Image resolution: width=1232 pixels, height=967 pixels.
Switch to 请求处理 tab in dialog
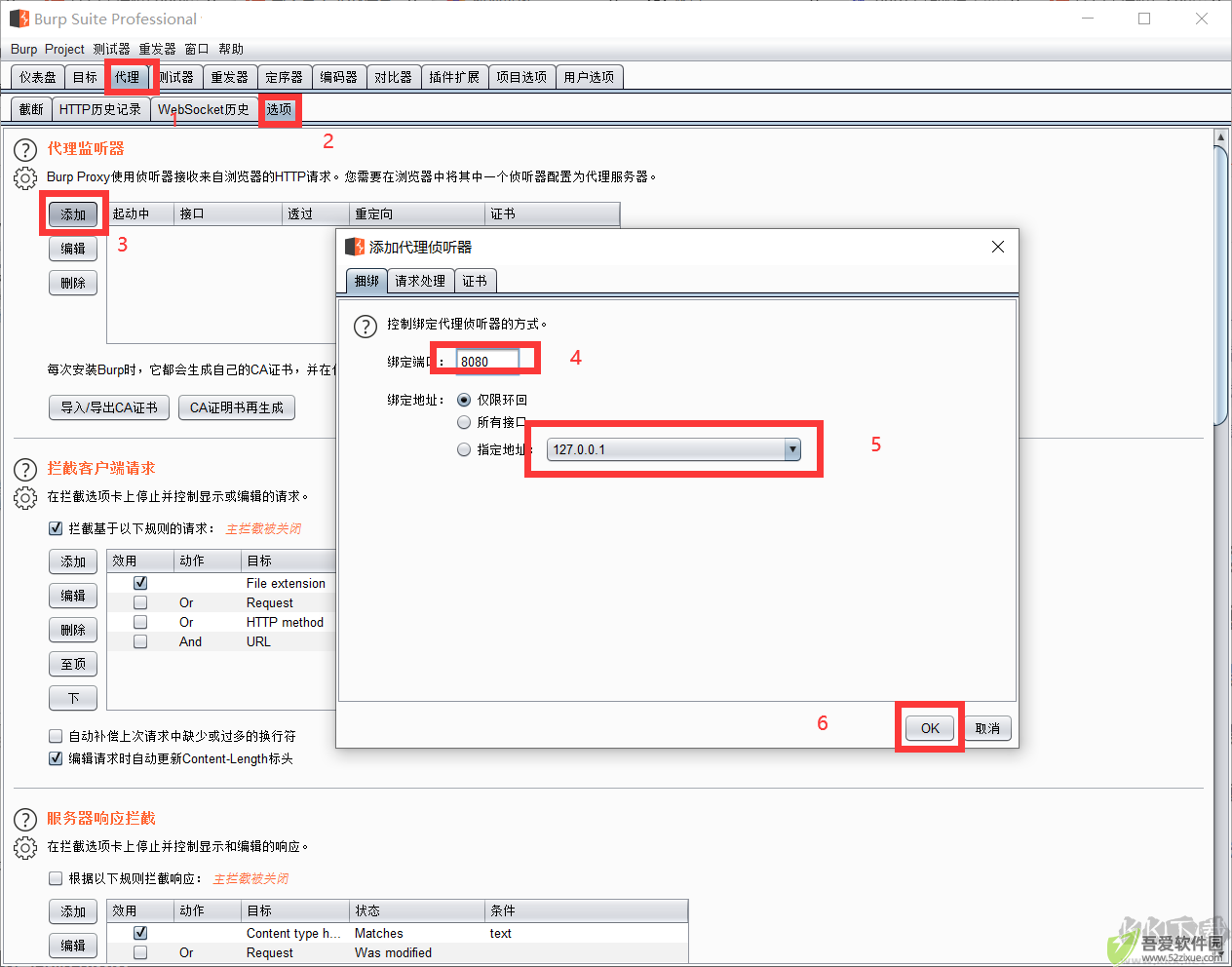(x=420, y=281)
